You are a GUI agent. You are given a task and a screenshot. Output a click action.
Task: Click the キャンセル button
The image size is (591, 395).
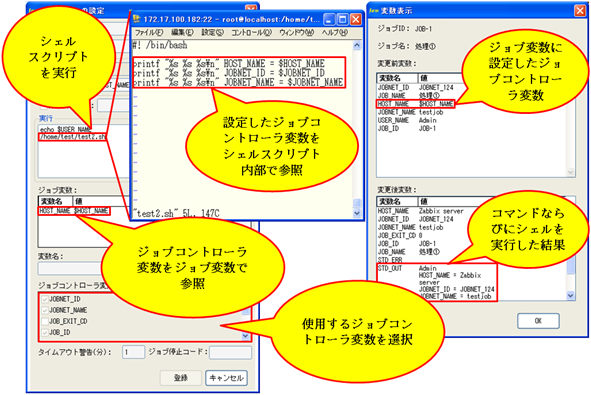[x=226, y=378]
